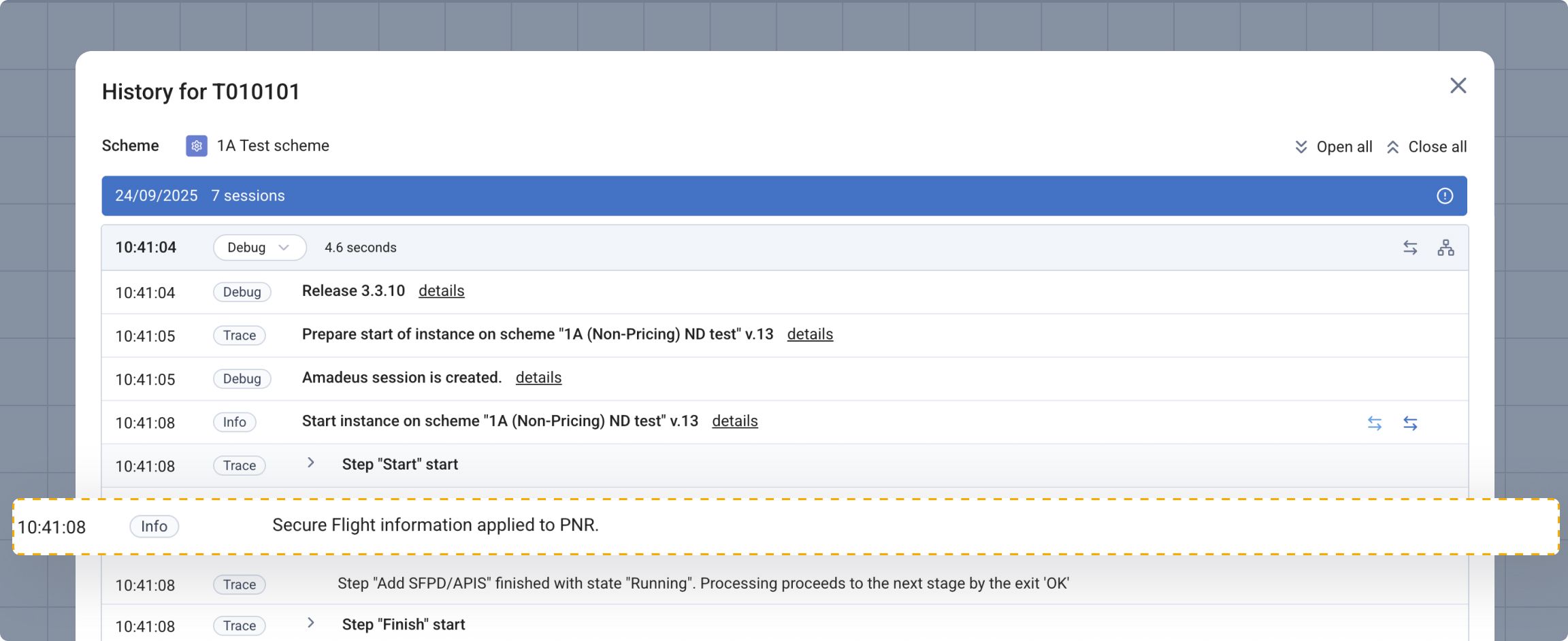
Task: Click Open all to expand every log entry
Action: pyautogui.click(x=1344, y=146)
